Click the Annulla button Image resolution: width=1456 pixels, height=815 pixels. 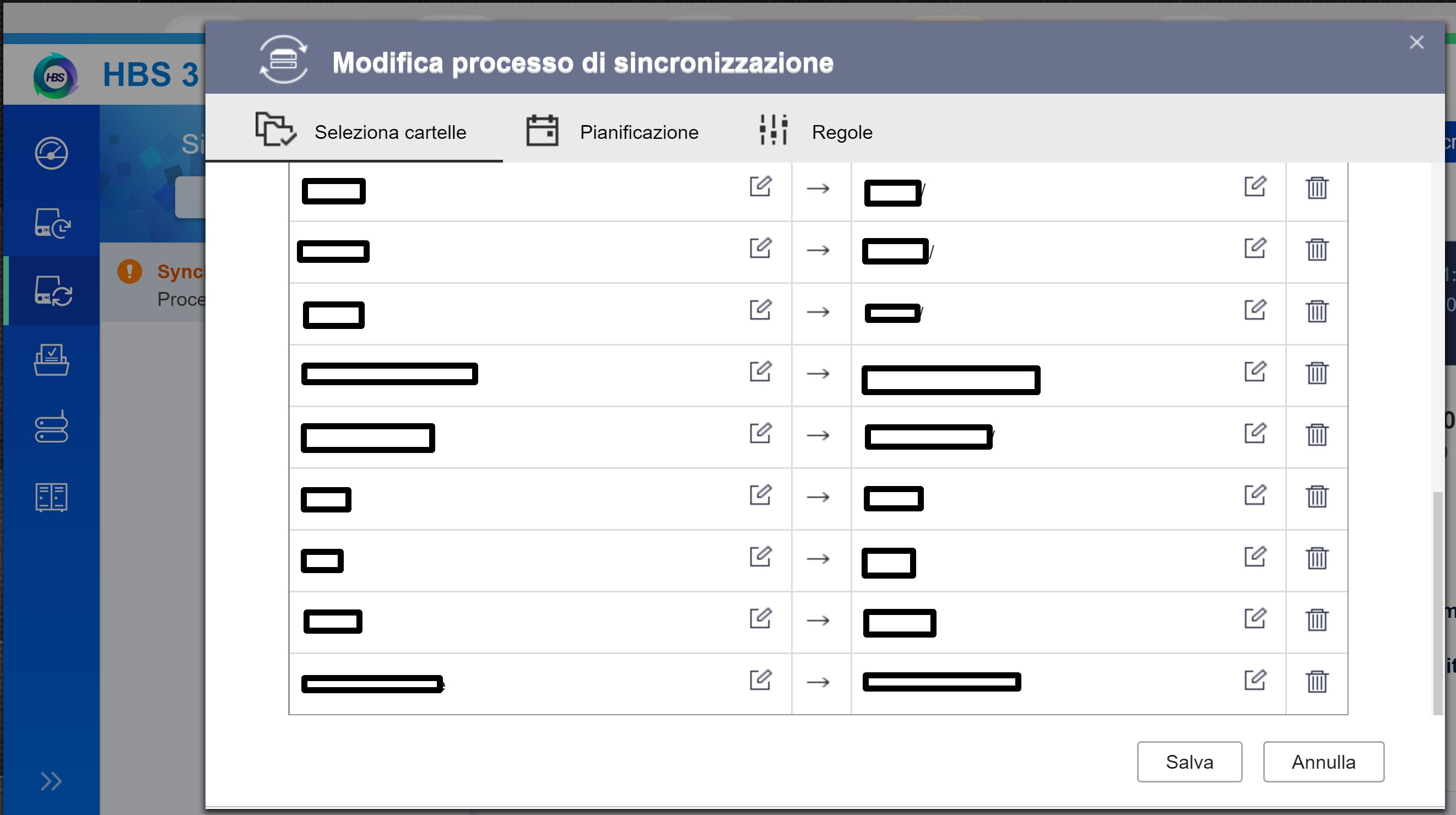pos(1323,762)
